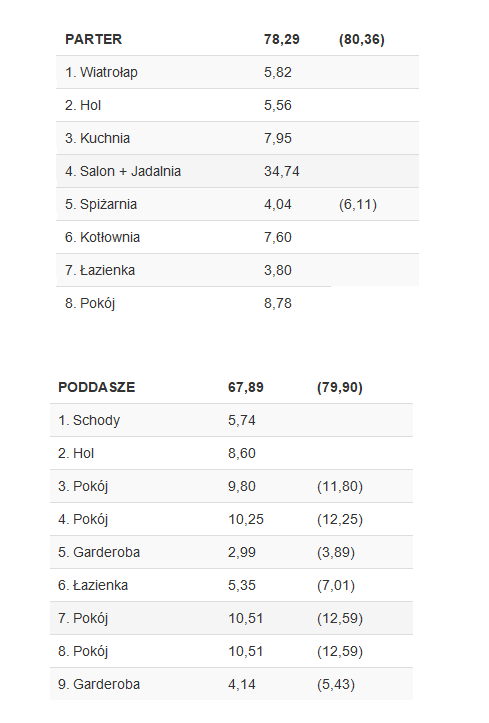
Task: Select the 7. Łazienka row in PARTER
Action: coord(237,270)
